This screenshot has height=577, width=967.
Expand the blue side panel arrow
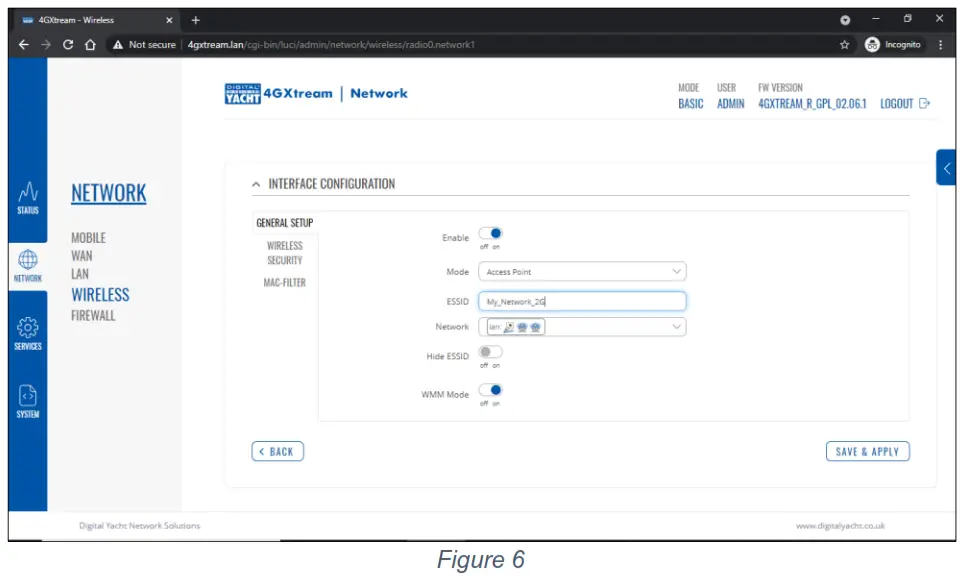pos(946,168)
